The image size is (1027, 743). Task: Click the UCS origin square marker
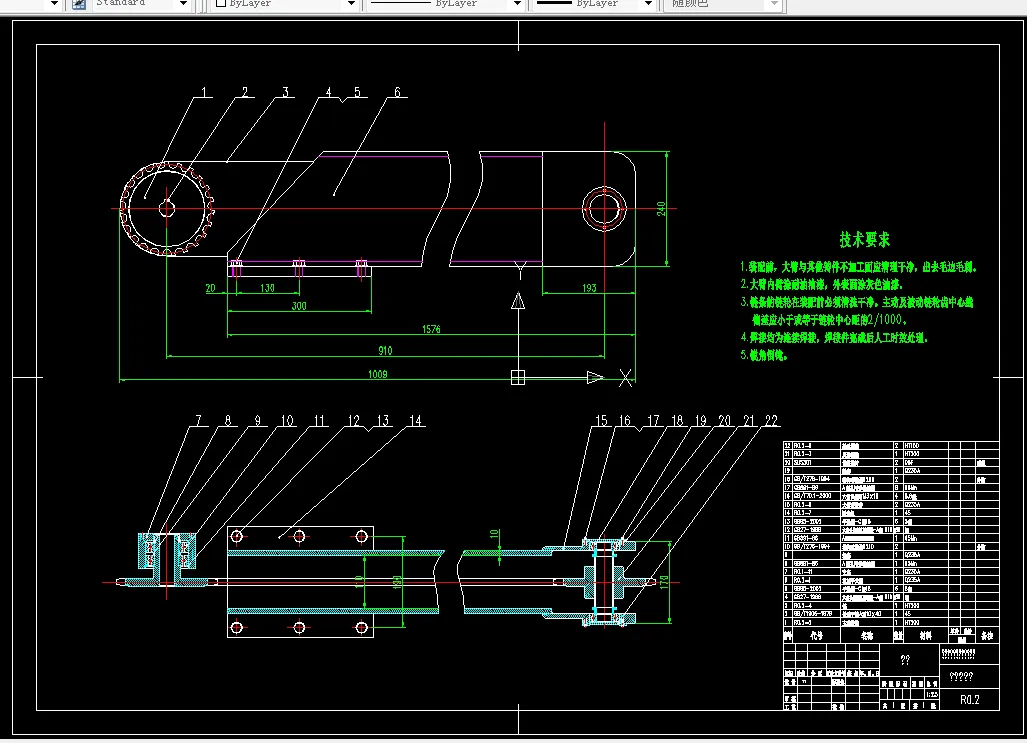point(517,377)
